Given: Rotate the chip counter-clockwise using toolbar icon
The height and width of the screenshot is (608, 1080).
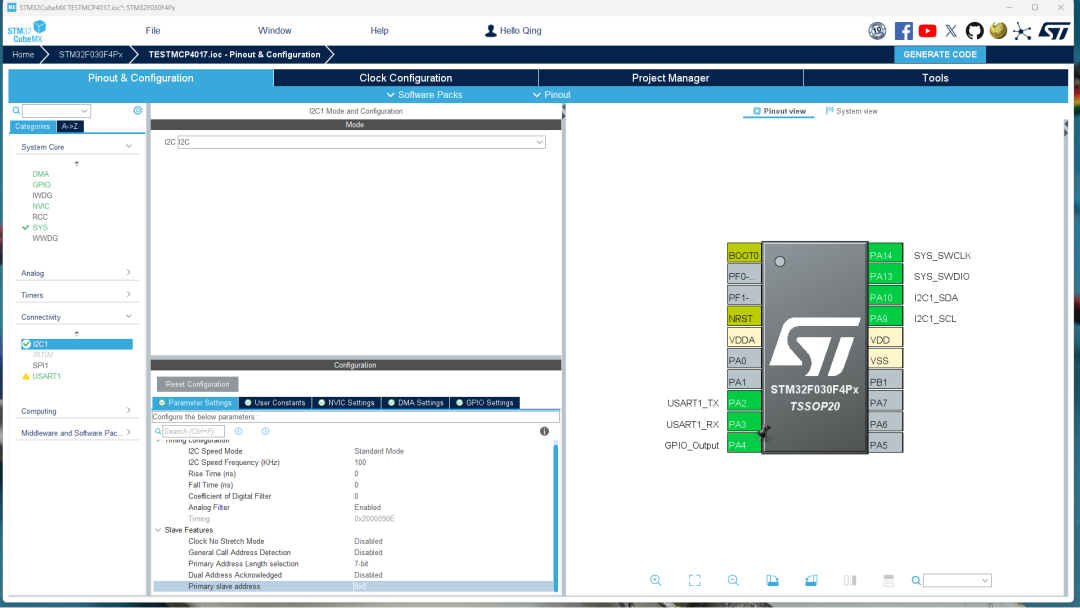Looking at the screenshot, I should 811,580.
